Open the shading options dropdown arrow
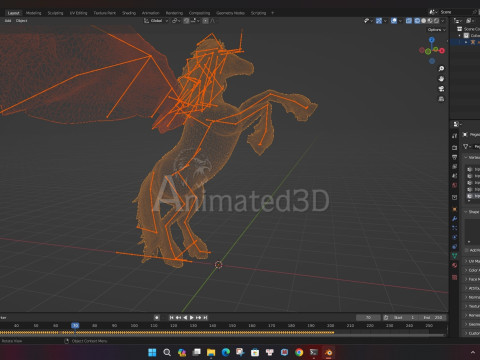This screenshot has width=480, height=360. click(x=443, y=21)
